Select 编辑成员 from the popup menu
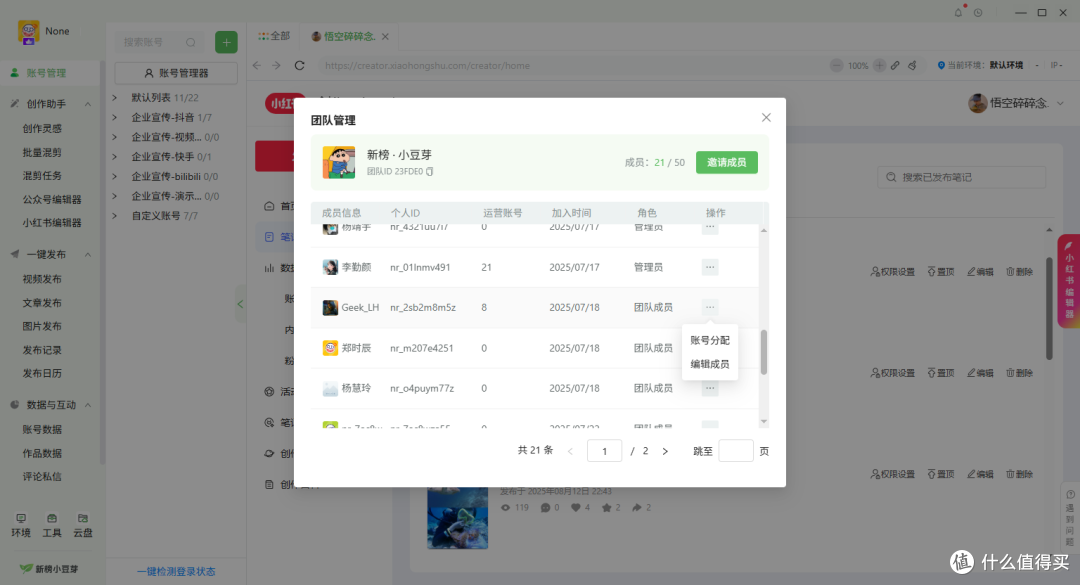The image size is (1080, 585). point(709,364)
